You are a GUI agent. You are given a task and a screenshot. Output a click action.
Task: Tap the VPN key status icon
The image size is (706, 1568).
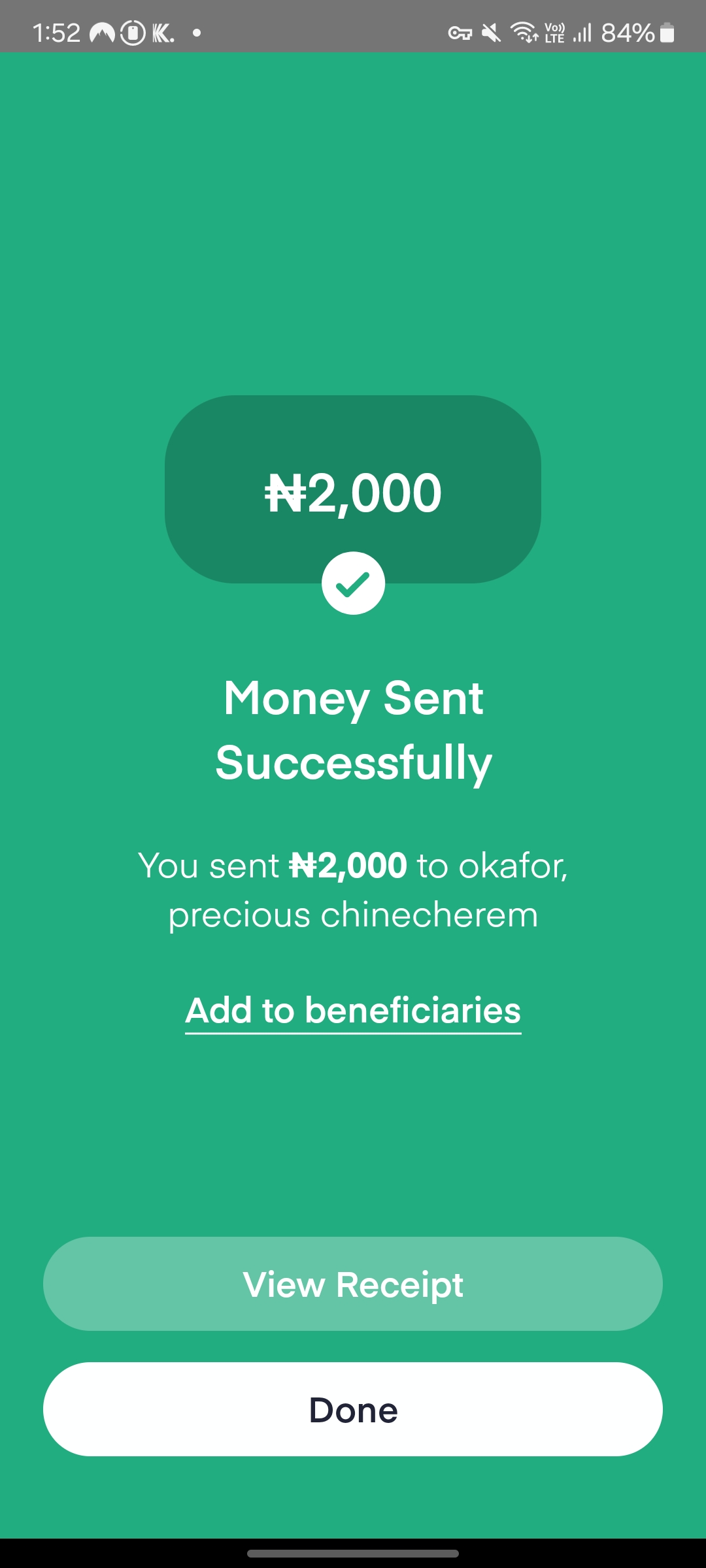(460, 33)
